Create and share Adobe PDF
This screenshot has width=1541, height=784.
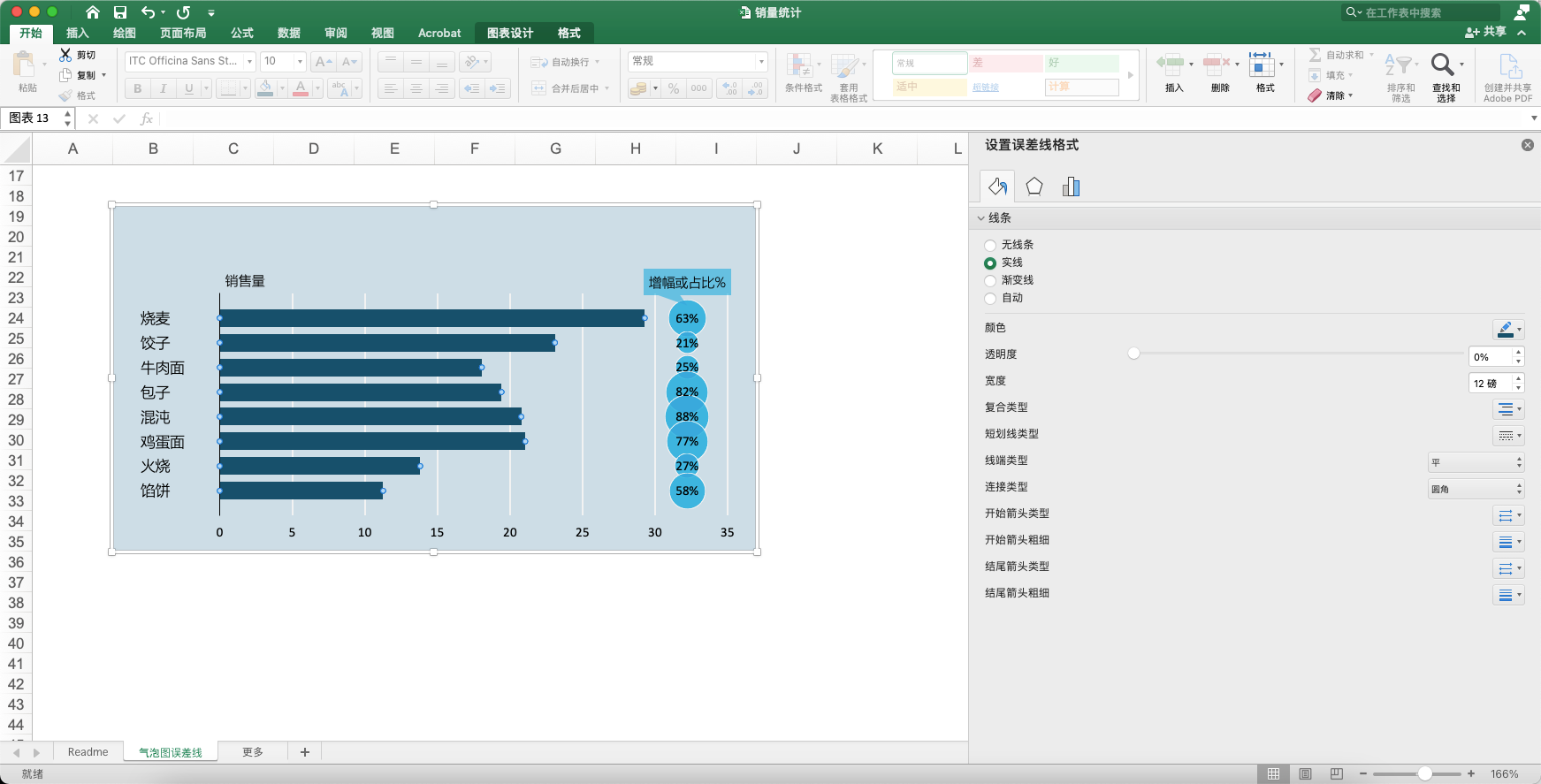(x=1508, y=77)
